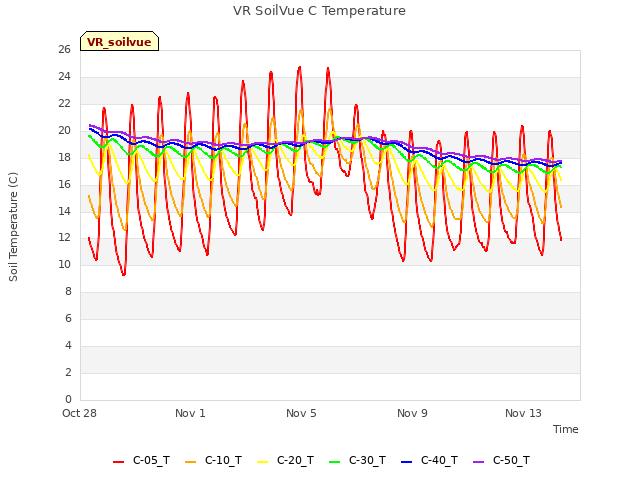Click the Nov 5 x-axis label
The image size is (640, 480).
[301, 413]
